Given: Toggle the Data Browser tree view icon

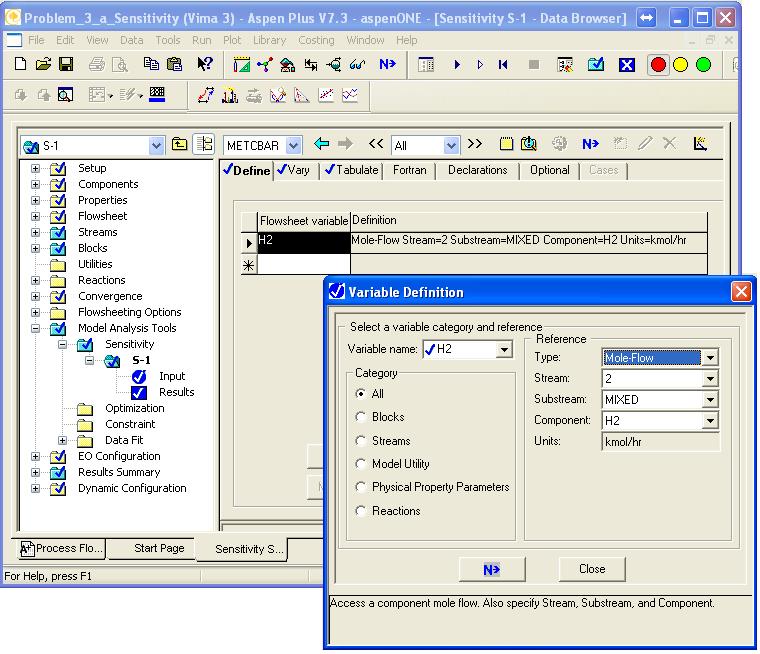Looking at the screenshot, I should (204, 144).
